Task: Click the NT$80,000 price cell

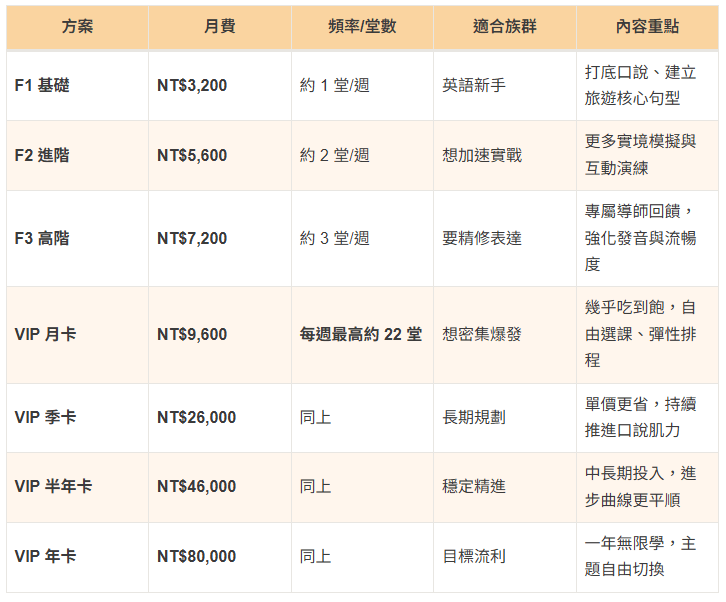Action: click(197, 557)
